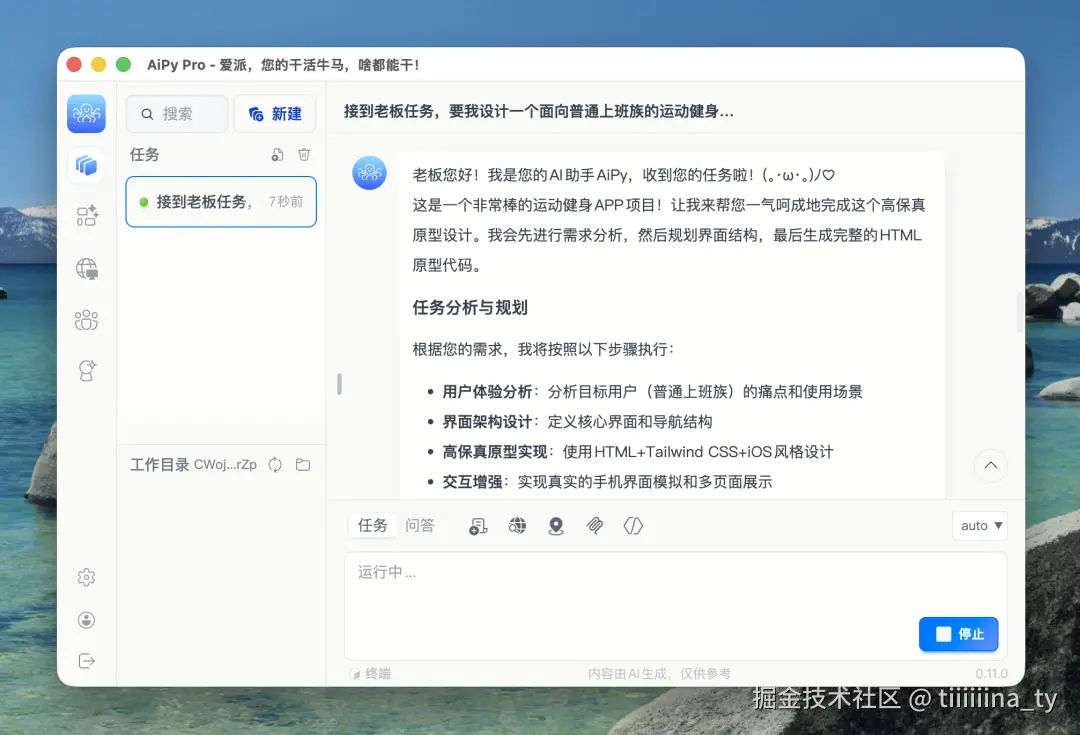Click the trash icon in the 任务 panel
This screenshot has height=735, width=1080.
pyautogui.click(x=304, y=155)
